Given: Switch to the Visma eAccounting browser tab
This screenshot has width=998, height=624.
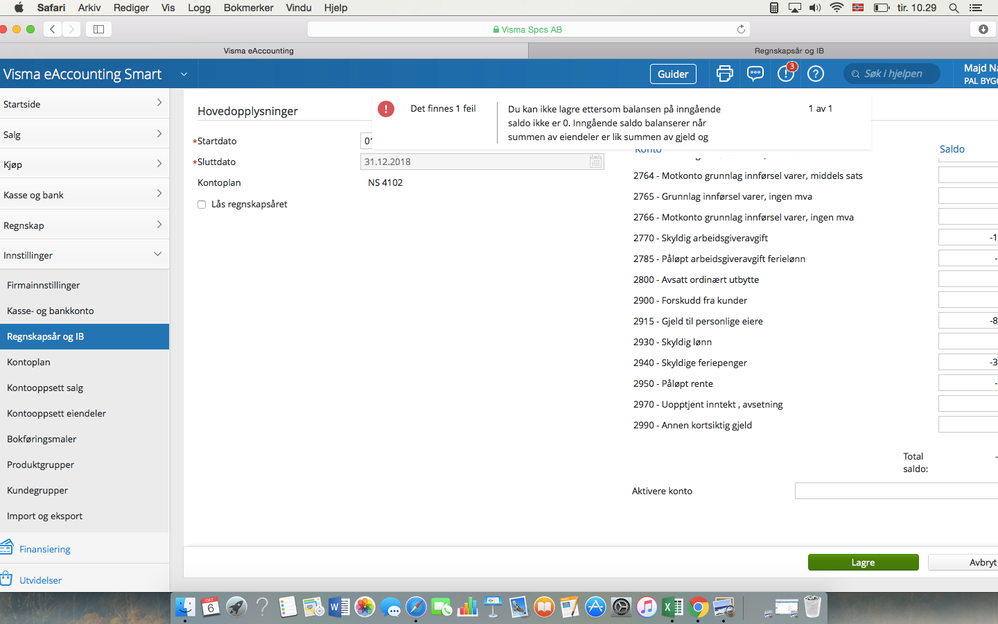Looking at the screenshot, I should [258, 51].
